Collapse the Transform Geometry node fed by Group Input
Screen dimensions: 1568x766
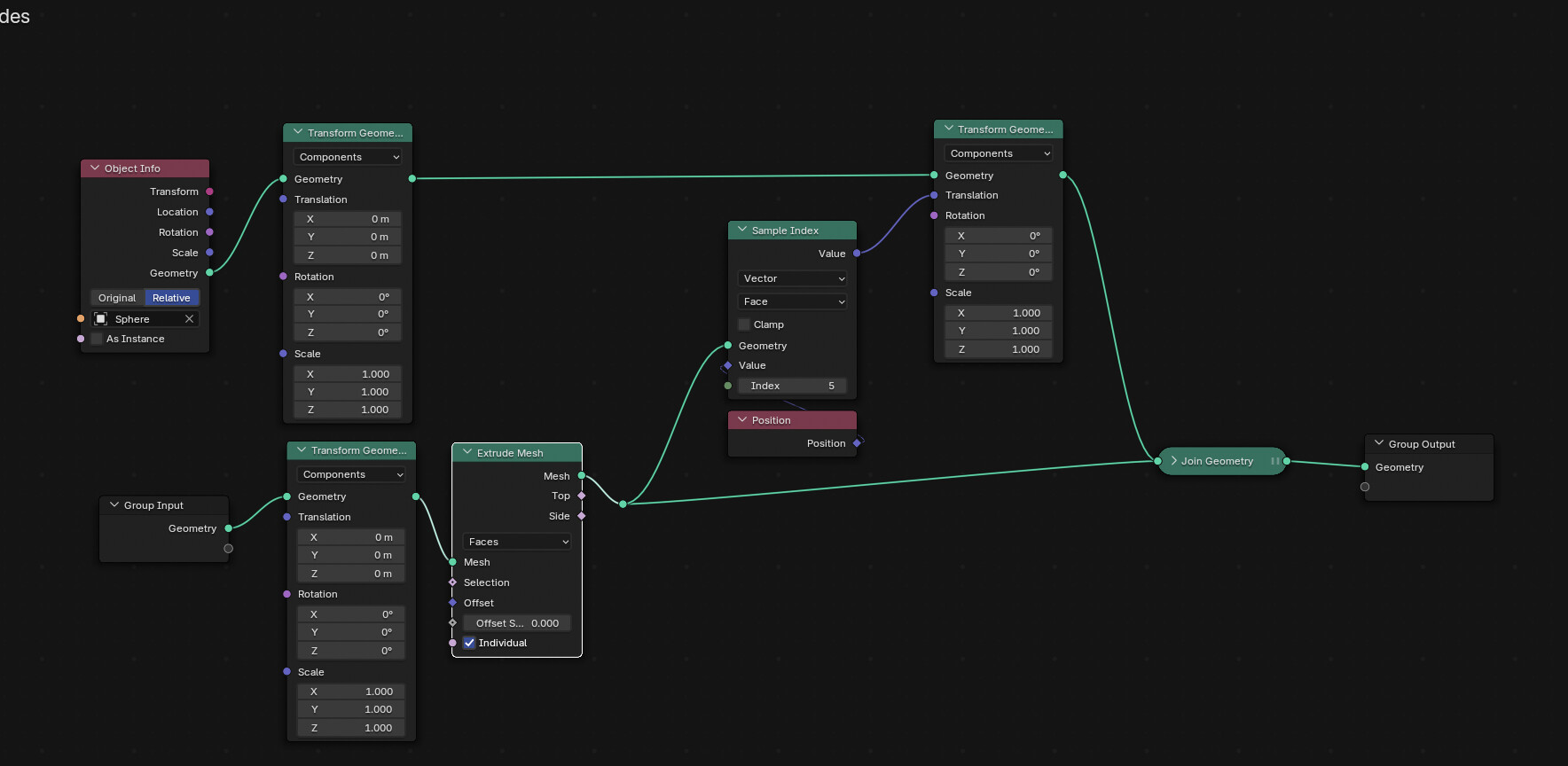click(302, 449)
